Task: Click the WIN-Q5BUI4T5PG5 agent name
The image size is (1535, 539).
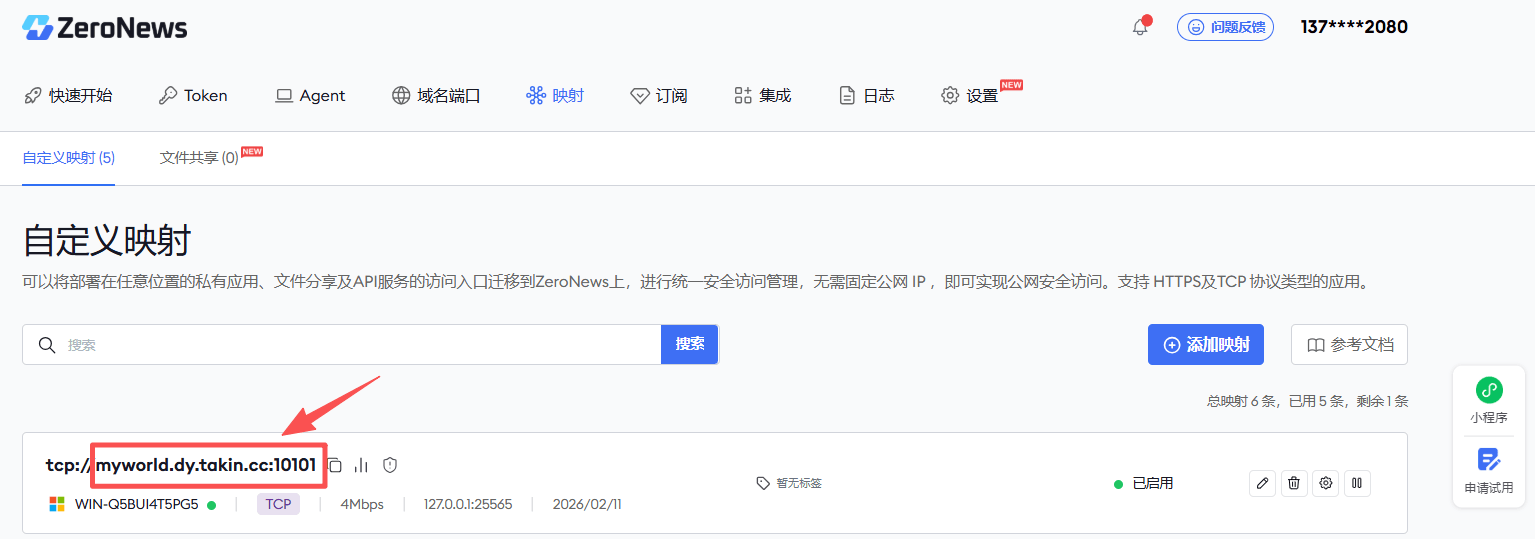Action: (137, 504)
